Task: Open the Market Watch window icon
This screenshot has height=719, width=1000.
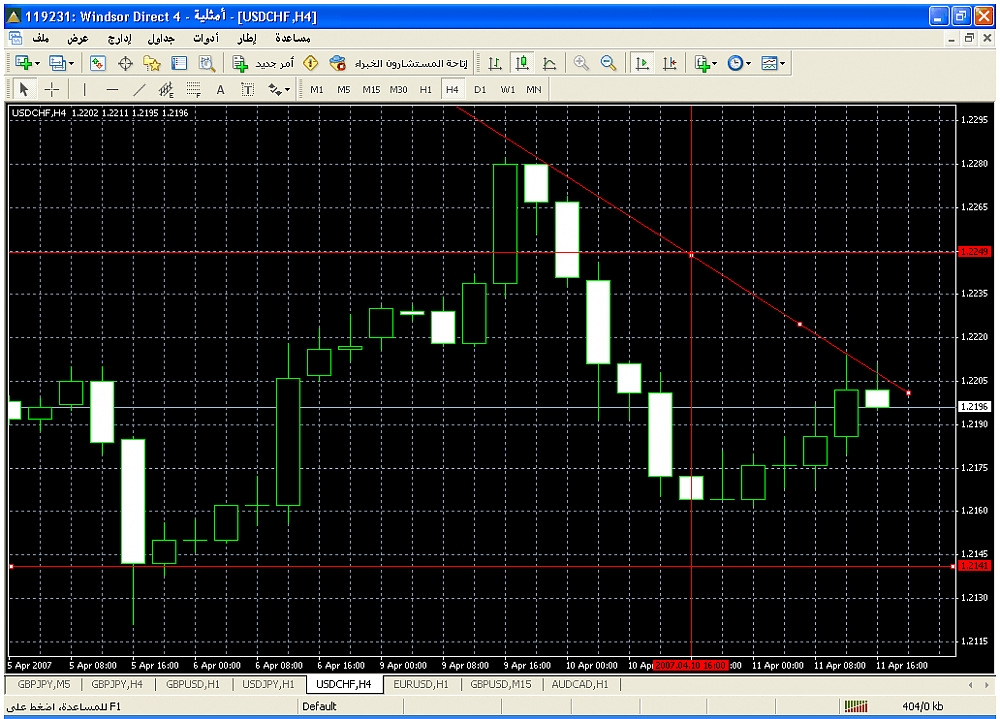Action: [x=98, y=63]
